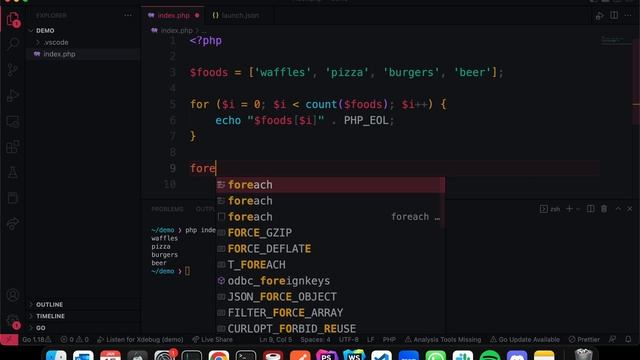Click Go 1.18 in status bar
The width and height of the screenshot is (640, 360).
[36, 340]
